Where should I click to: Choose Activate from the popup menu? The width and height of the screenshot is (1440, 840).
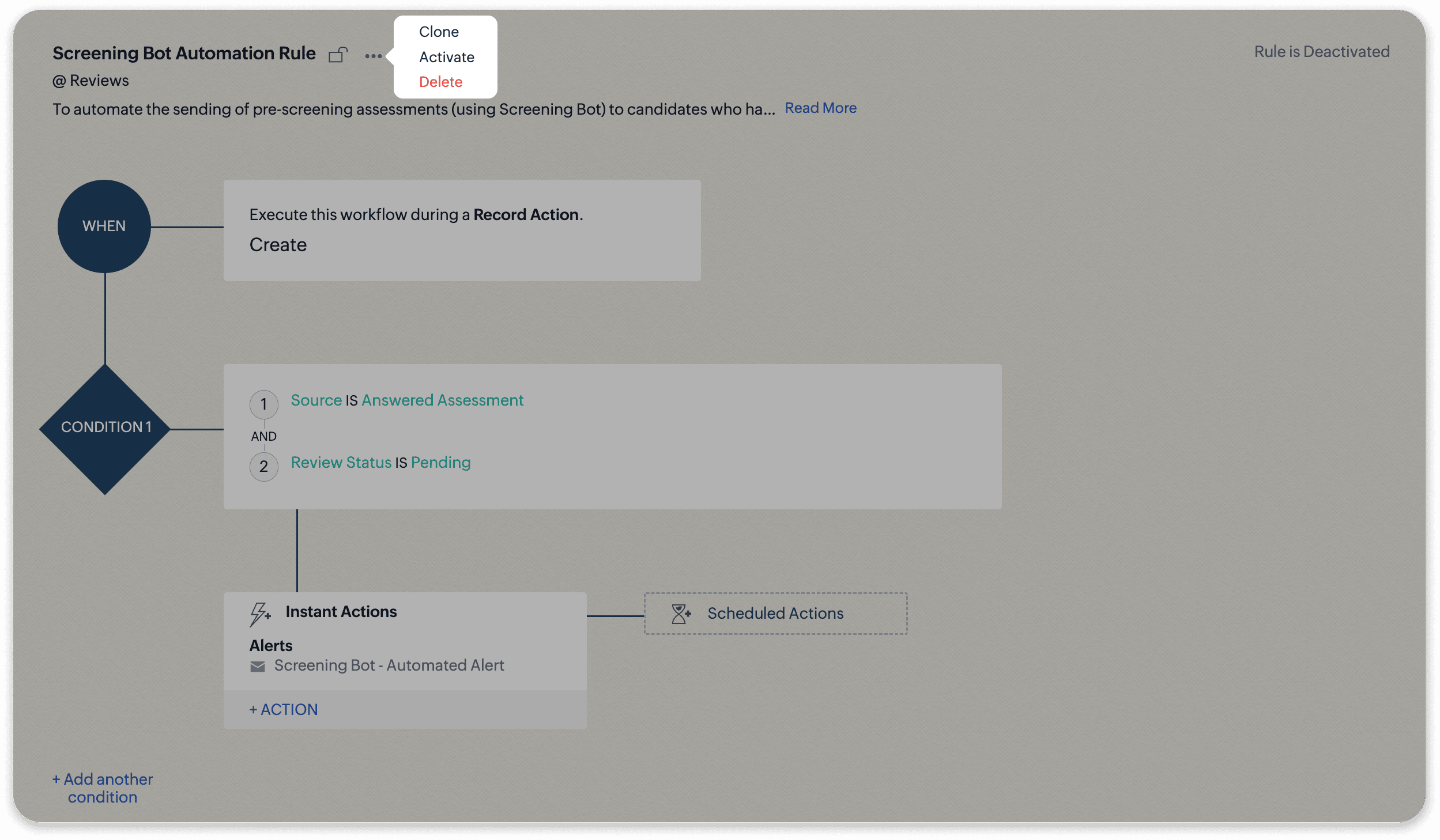pos(446,57)
